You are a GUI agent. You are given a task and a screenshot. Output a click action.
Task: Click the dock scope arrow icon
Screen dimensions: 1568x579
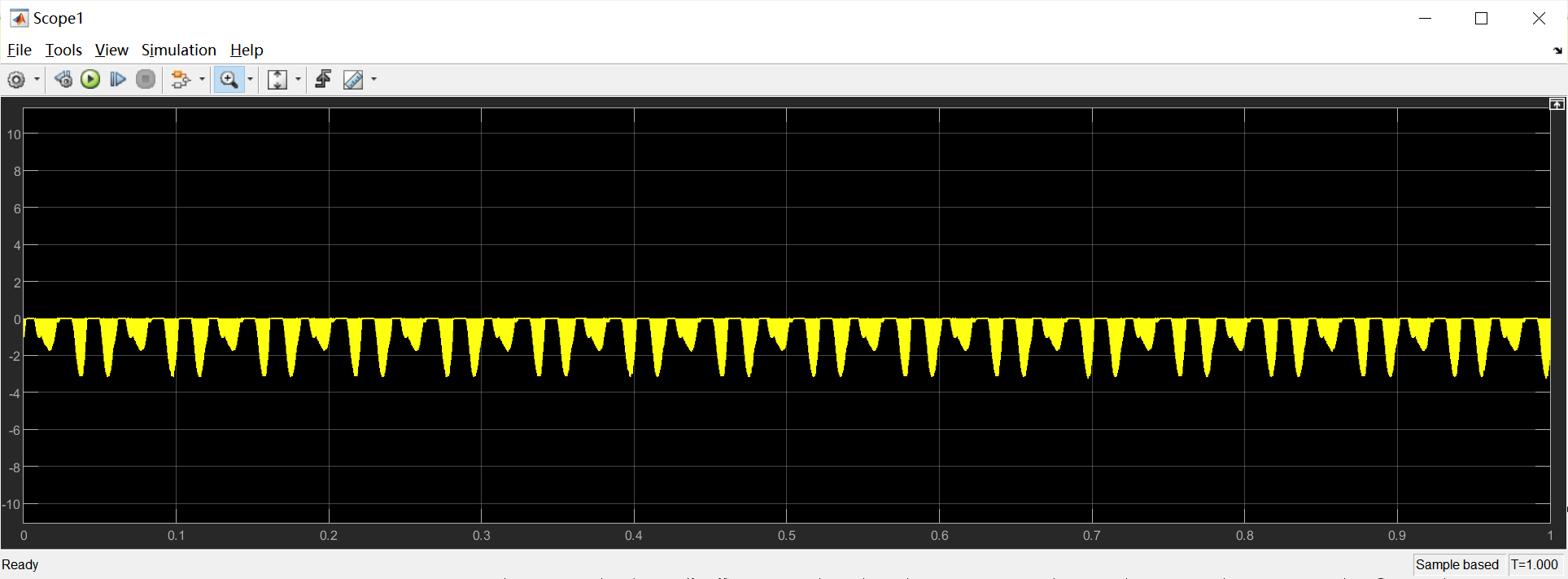point(1557,50)
